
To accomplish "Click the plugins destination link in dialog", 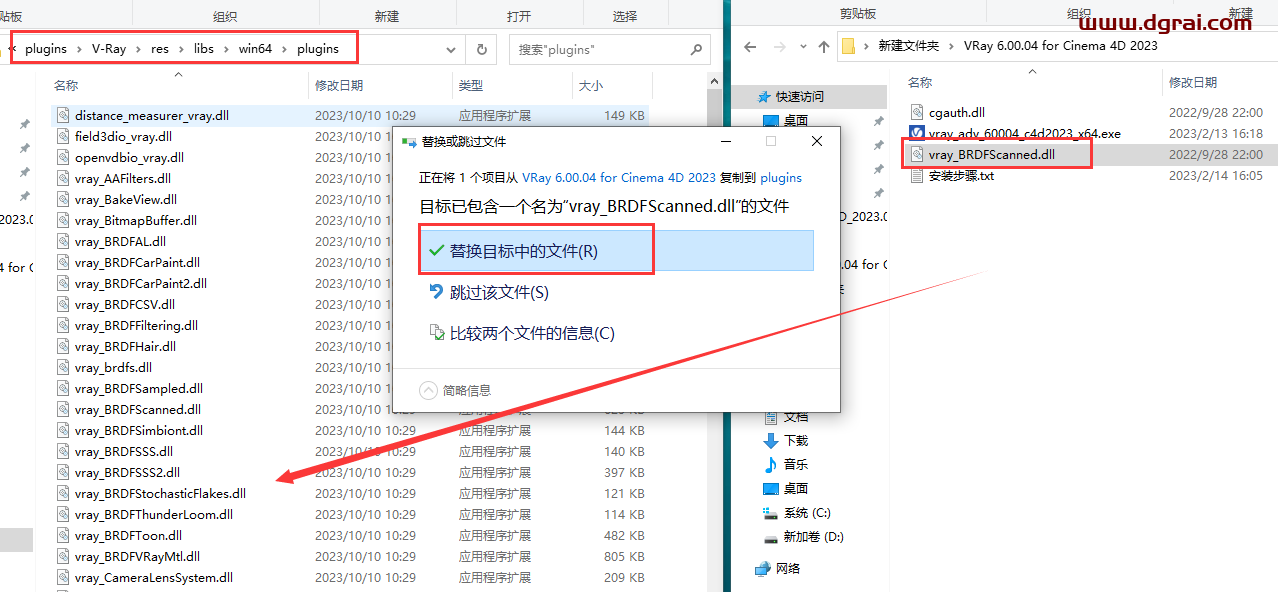I will click(x=781, y=177).
